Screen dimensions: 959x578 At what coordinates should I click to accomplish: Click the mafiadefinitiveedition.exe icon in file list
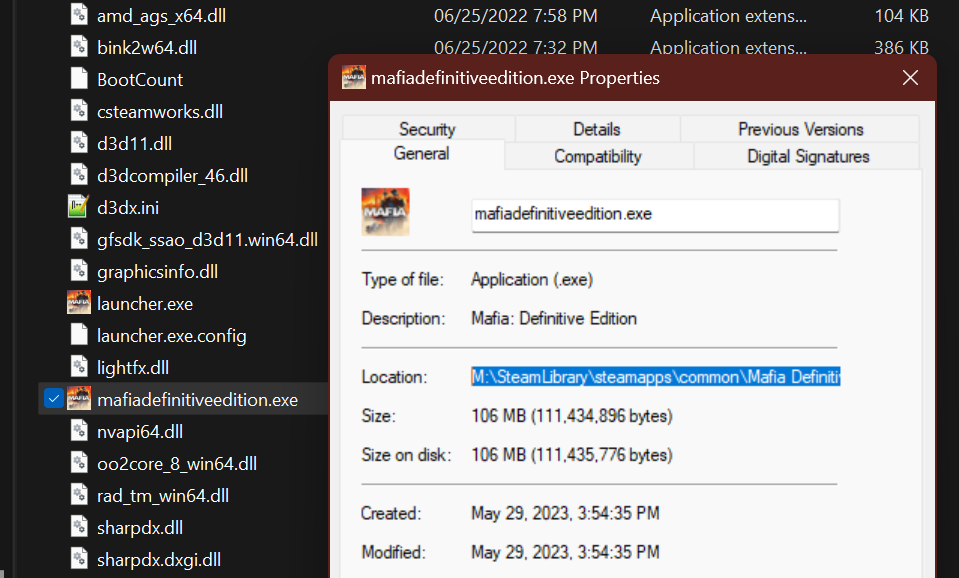[79, 399]
